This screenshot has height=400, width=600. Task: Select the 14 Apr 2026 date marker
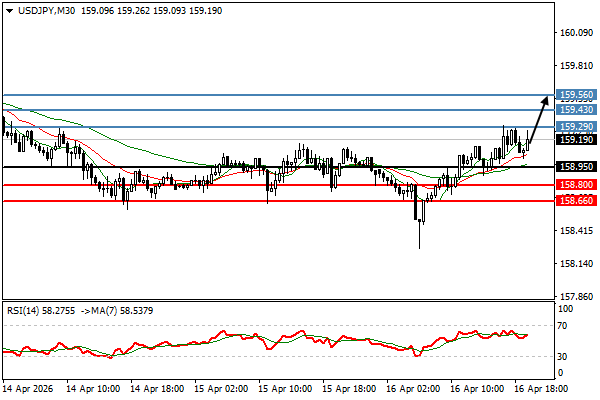[x=30, y=386]
